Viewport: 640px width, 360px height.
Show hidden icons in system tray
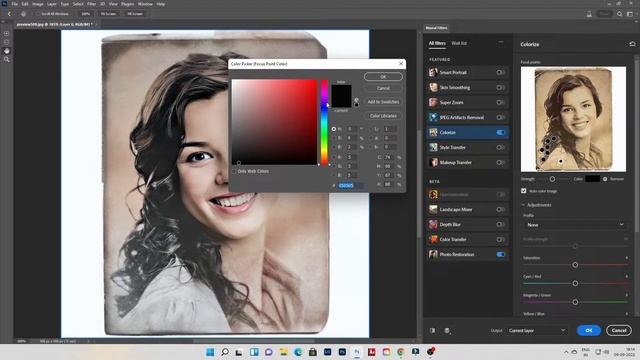click(x=566, y=352)
